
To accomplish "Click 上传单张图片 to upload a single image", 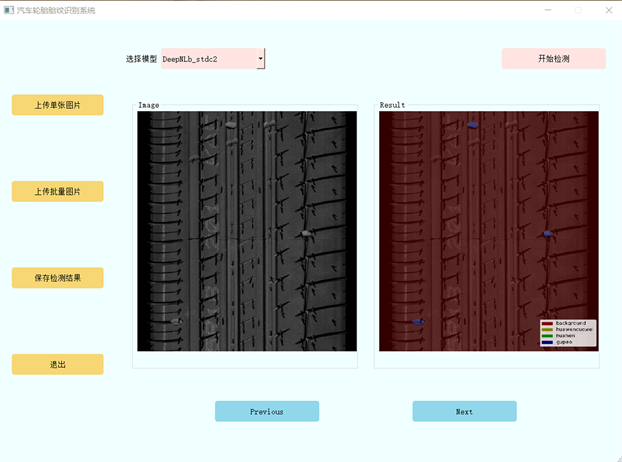I will coord(57,105).
